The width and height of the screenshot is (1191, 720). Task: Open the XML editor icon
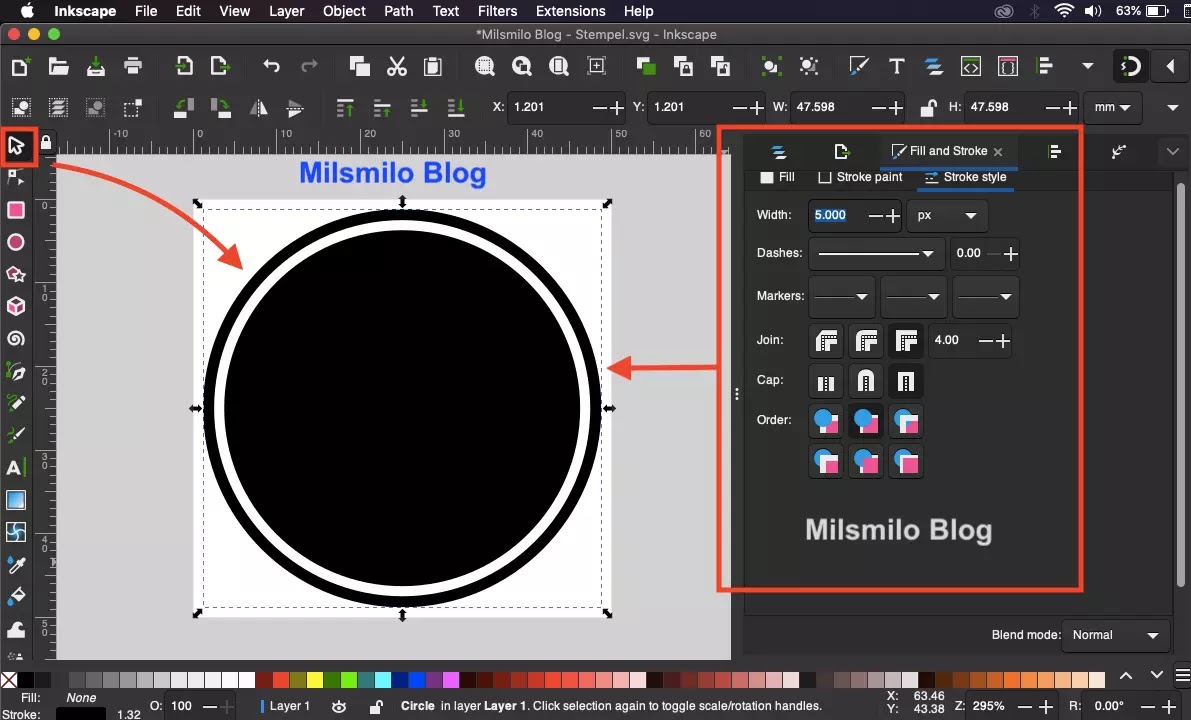[x=971, y=67]
